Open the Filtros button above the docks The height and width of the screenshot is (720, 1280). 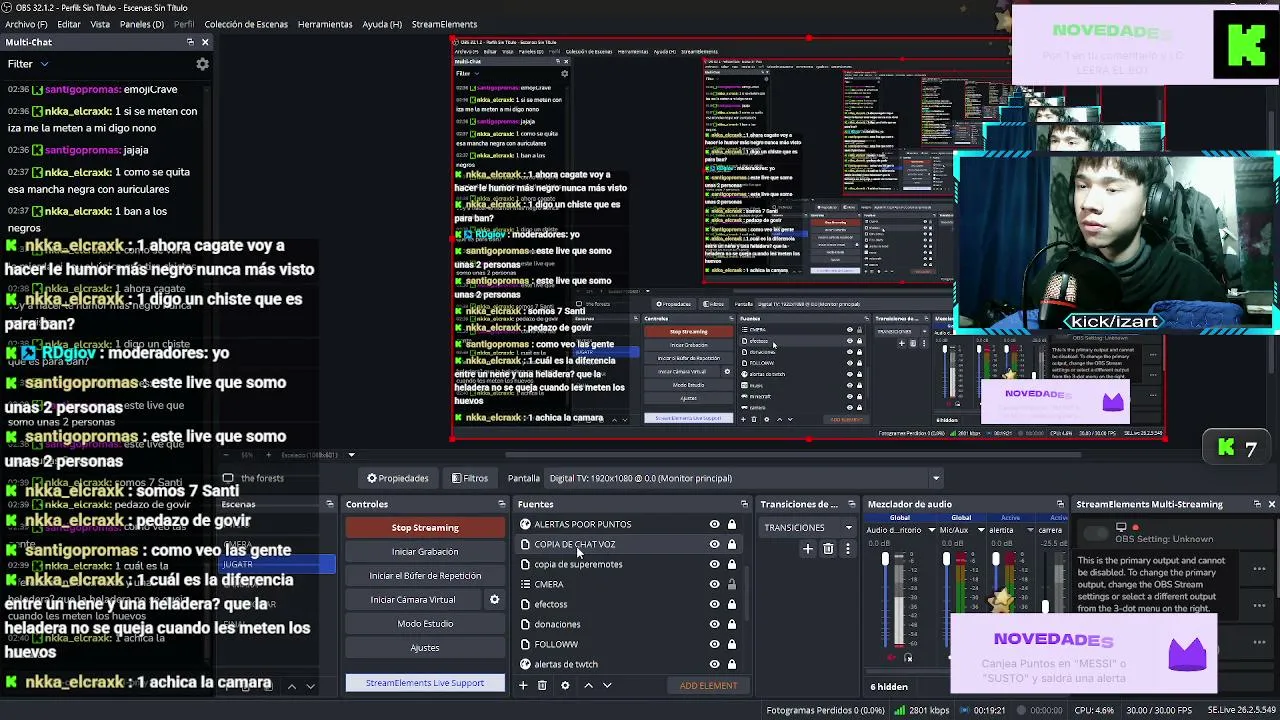(x=470, y=478)
